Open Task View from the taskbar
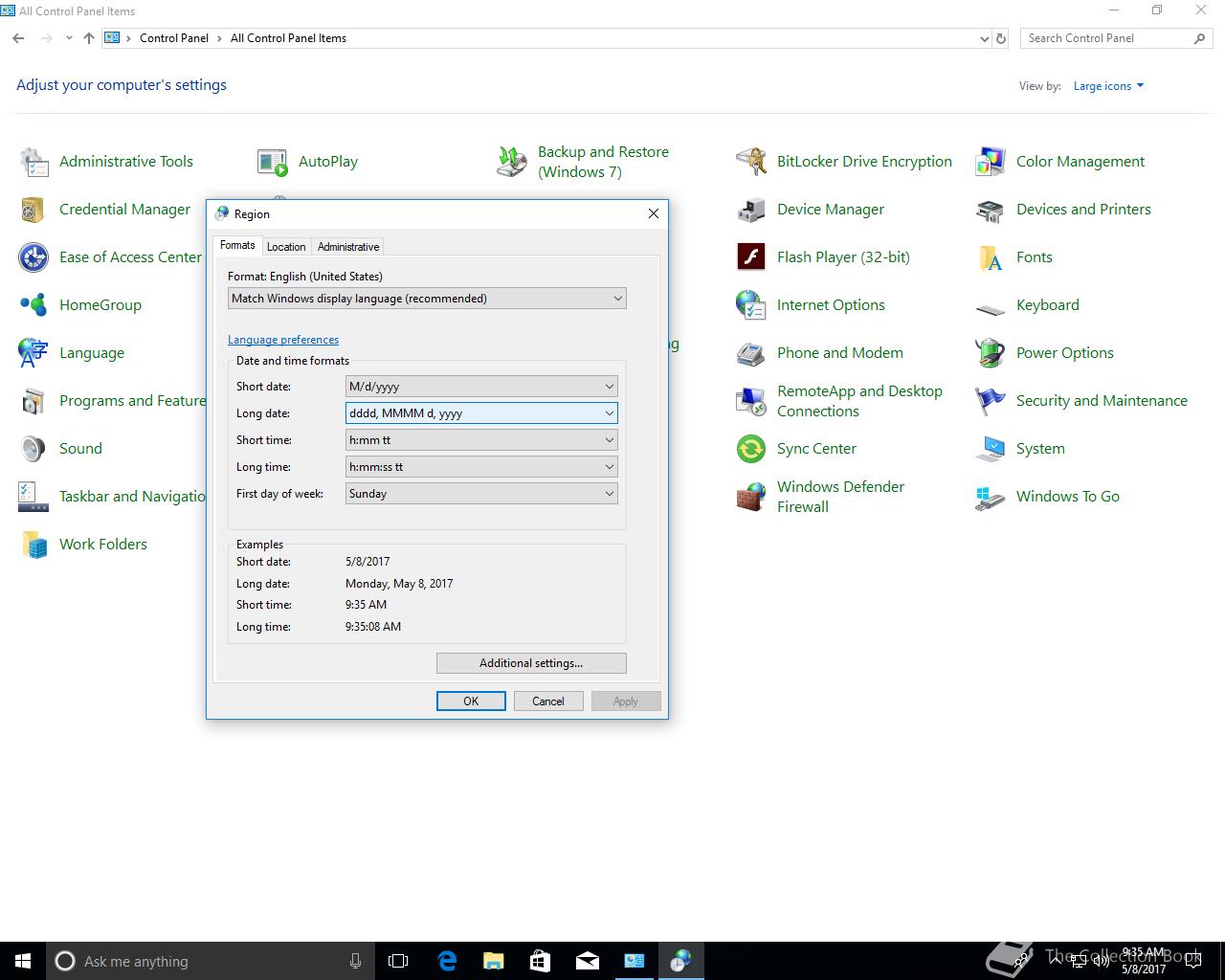 tap(398, 961)
